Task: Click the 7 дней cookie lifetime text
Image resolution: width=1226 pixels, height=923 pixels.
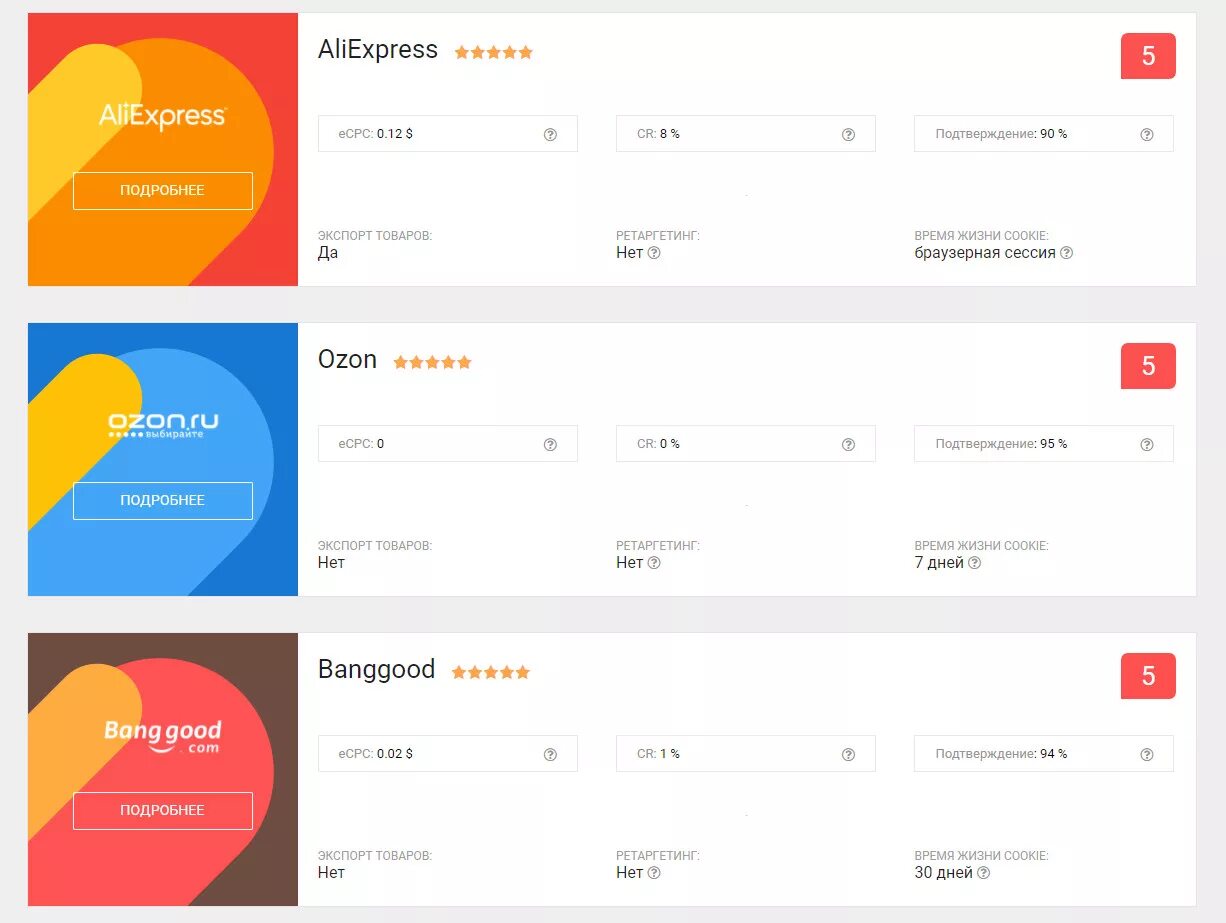Action: coord(939,563)
